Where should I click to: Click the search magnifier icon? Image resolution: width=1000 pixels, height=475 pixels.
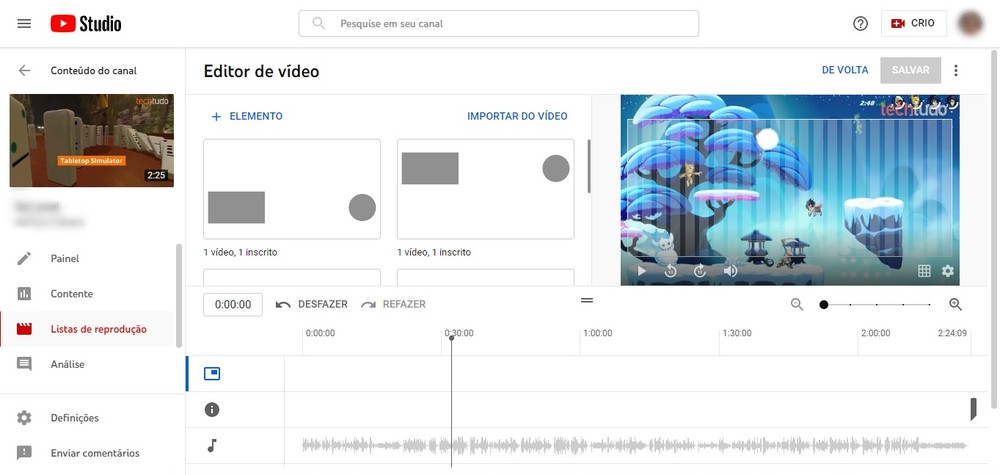pyautogui.click(x=318, y=24)
